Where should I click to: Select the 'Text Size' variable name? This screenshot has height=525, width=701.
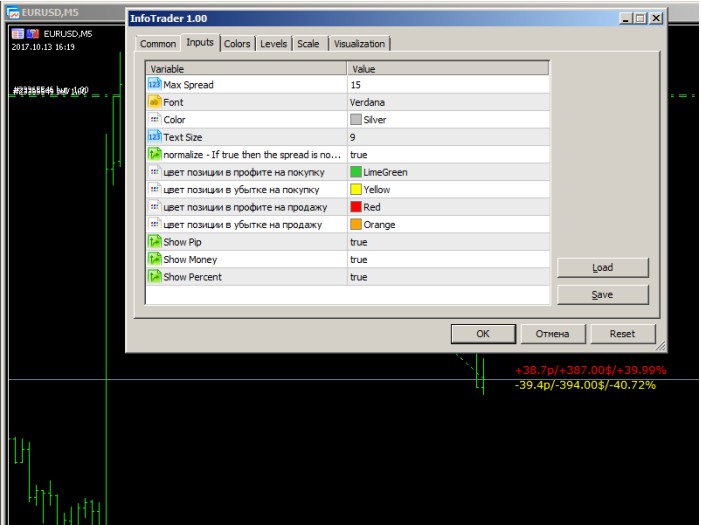[182, 137]
